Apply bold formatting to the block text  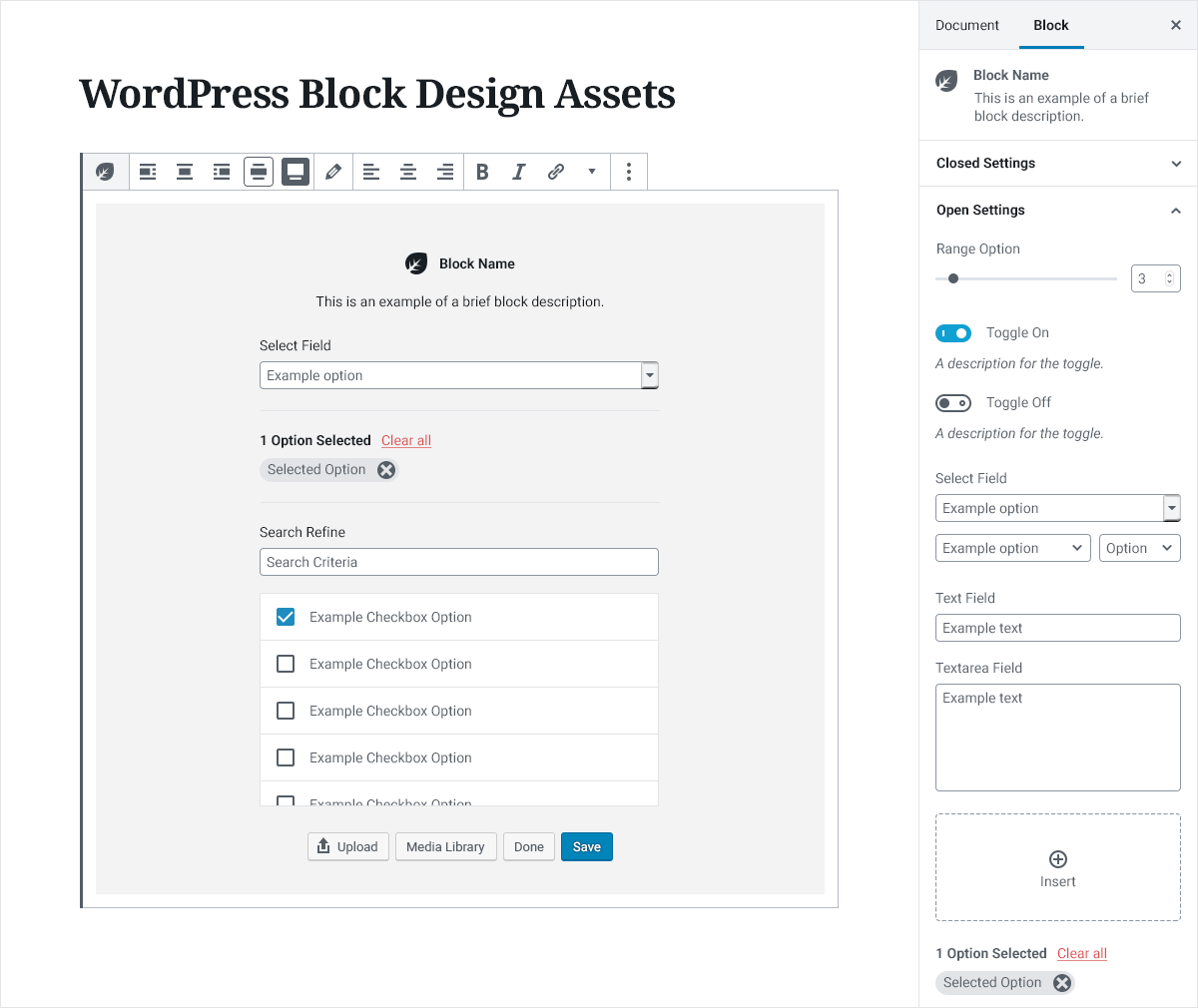pyautogui.click(x=482, y=171)
